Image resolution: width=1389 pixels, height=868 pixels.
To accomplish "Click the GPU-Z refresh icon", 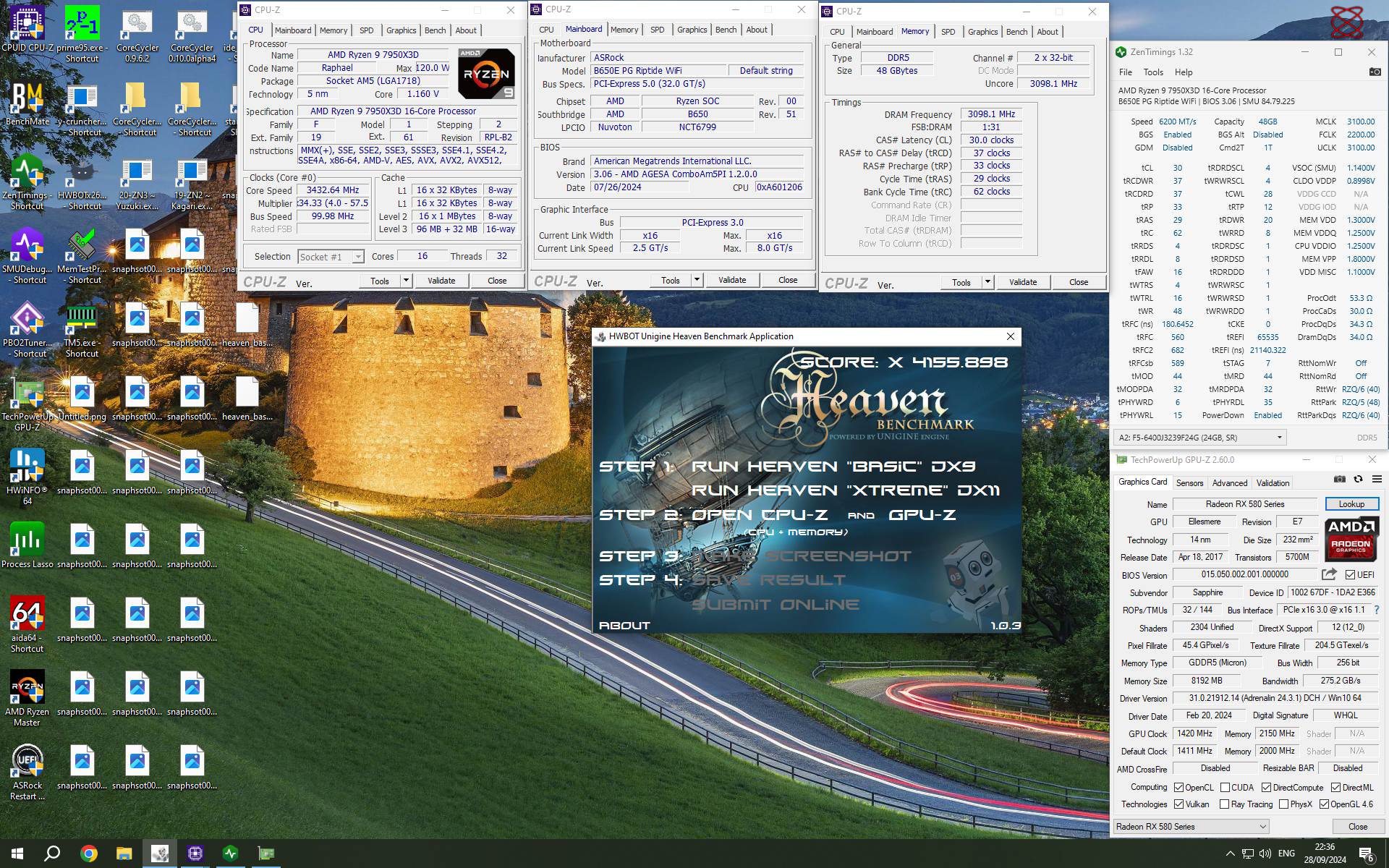I will pyautogui.click(x=1358, y=479).
